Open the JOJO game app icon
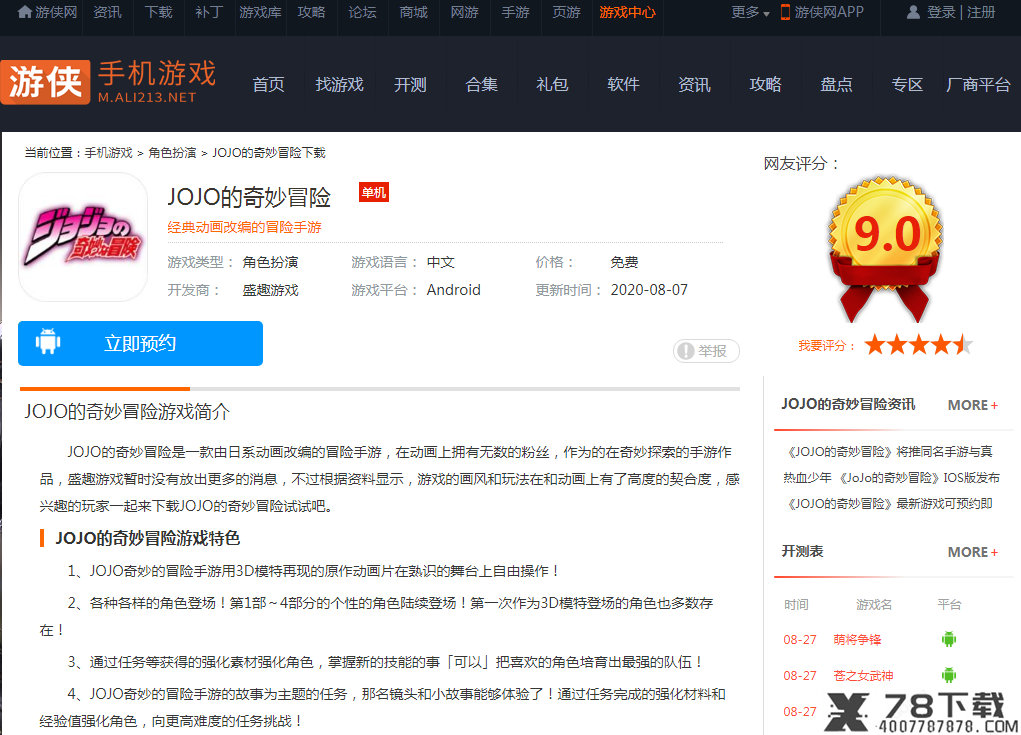1021x735 pixels. (x=83, y=237)
